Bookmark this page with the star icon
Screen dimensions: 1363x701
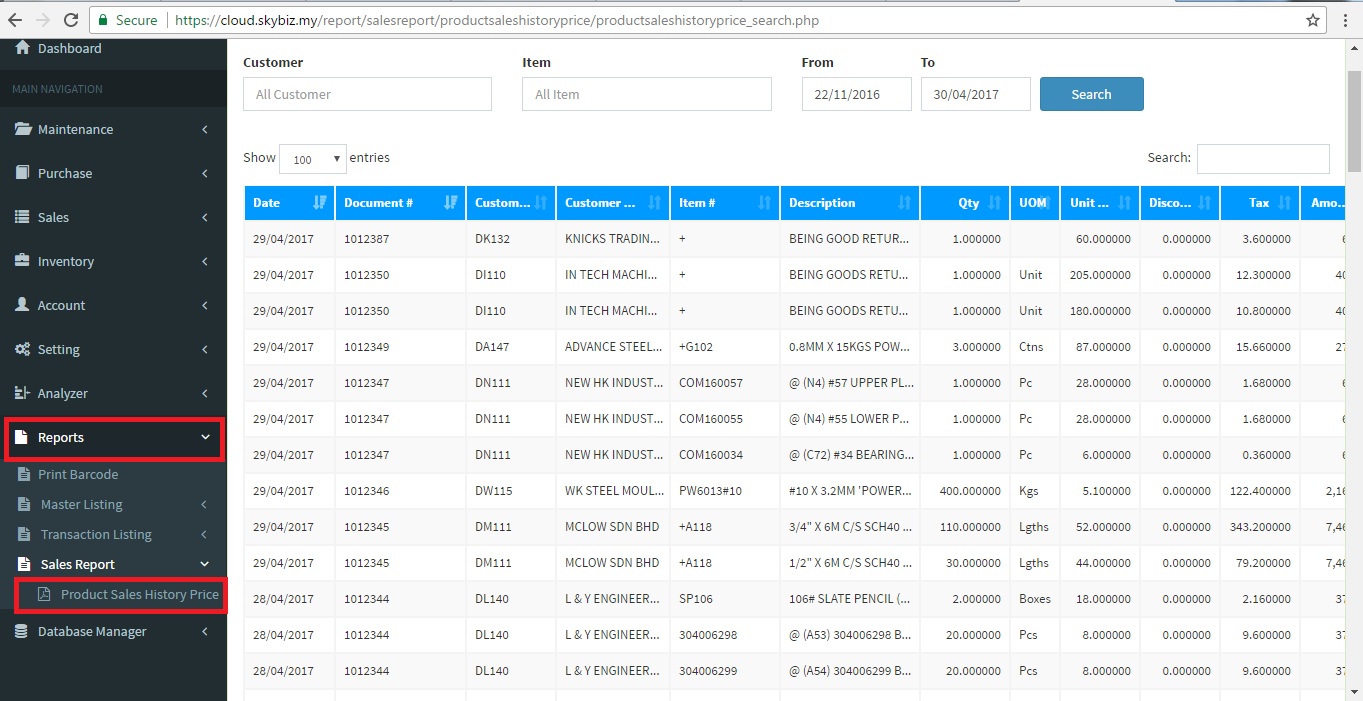(1313, 20)
